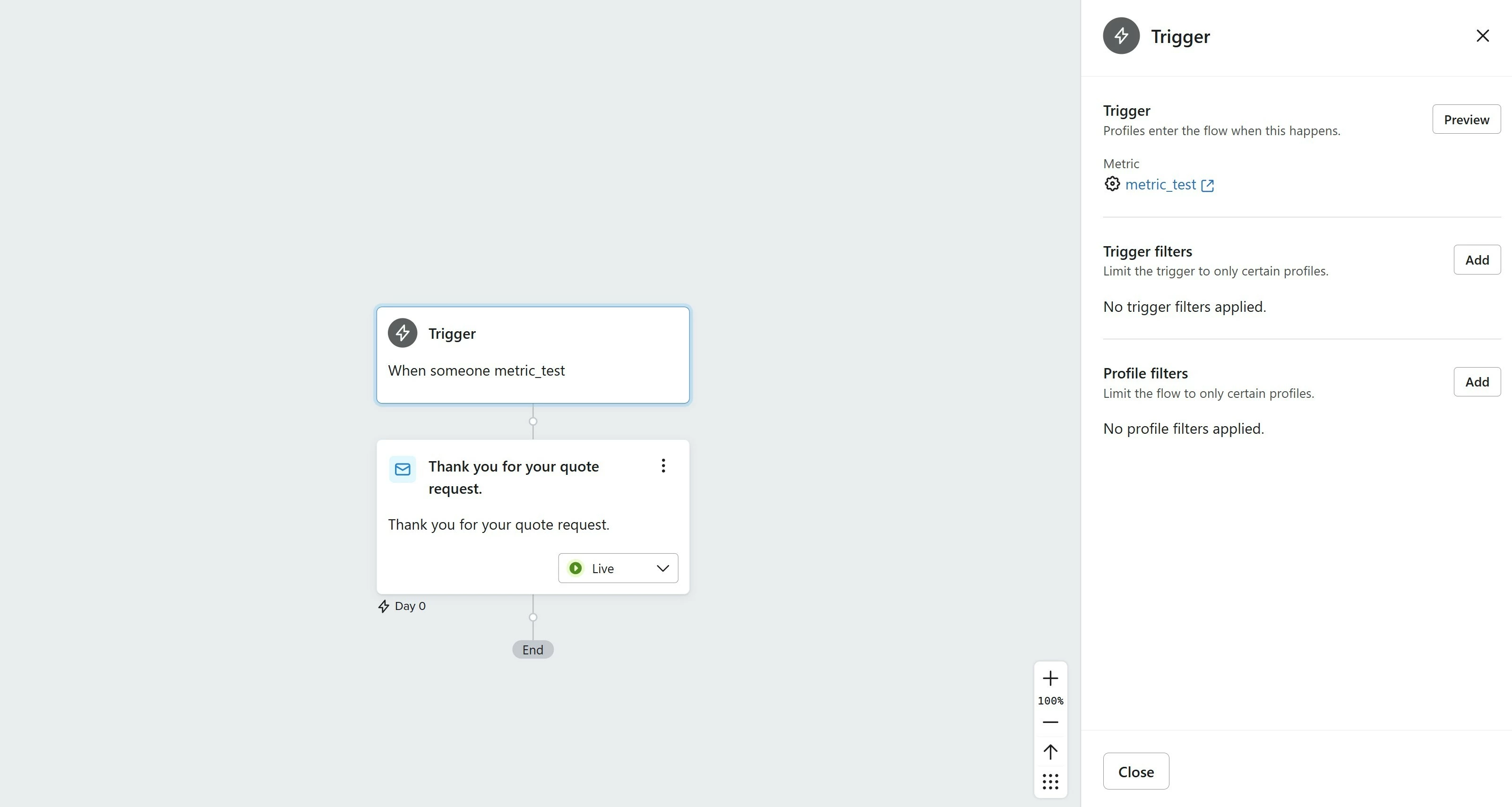The height and width of the screenshot is (807, 1512).
Task: Open the metric_test link
Action: click(1160, 184)
